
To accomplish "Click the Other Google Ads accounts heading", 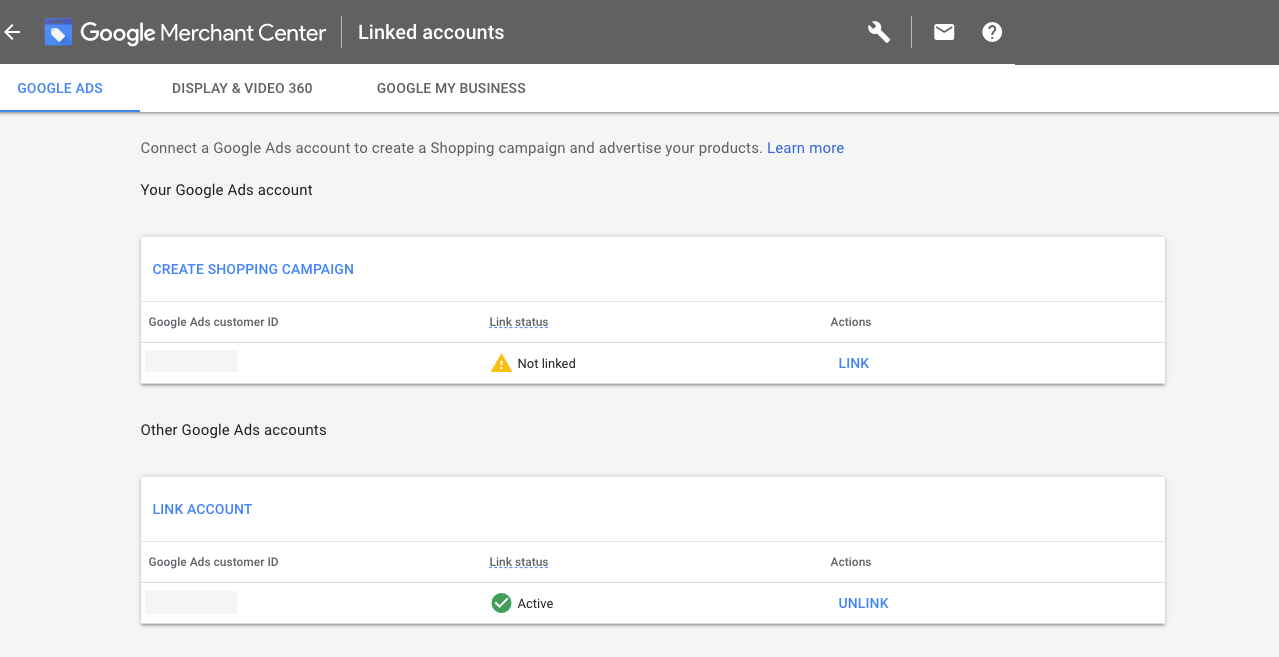I will click(x=233, y=430).
